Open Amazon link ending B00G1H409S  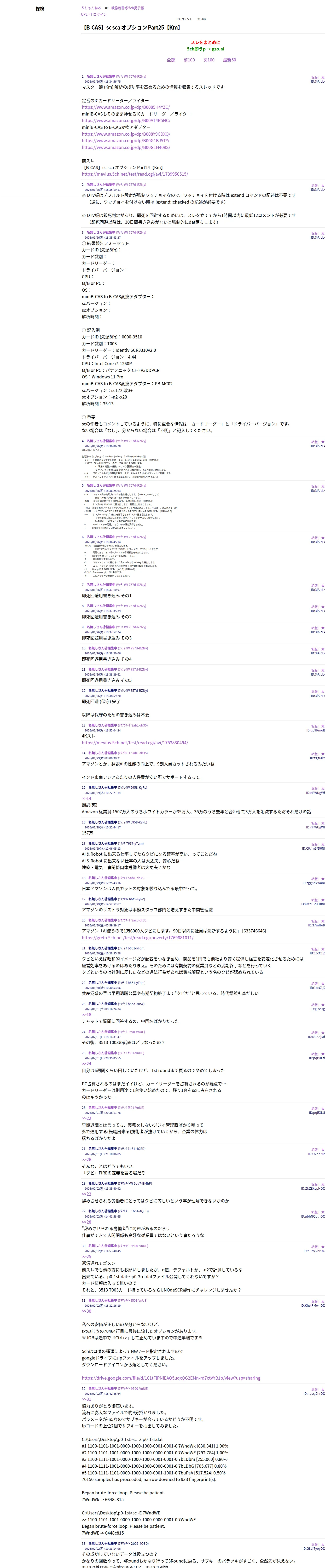(x=126, y=147)
